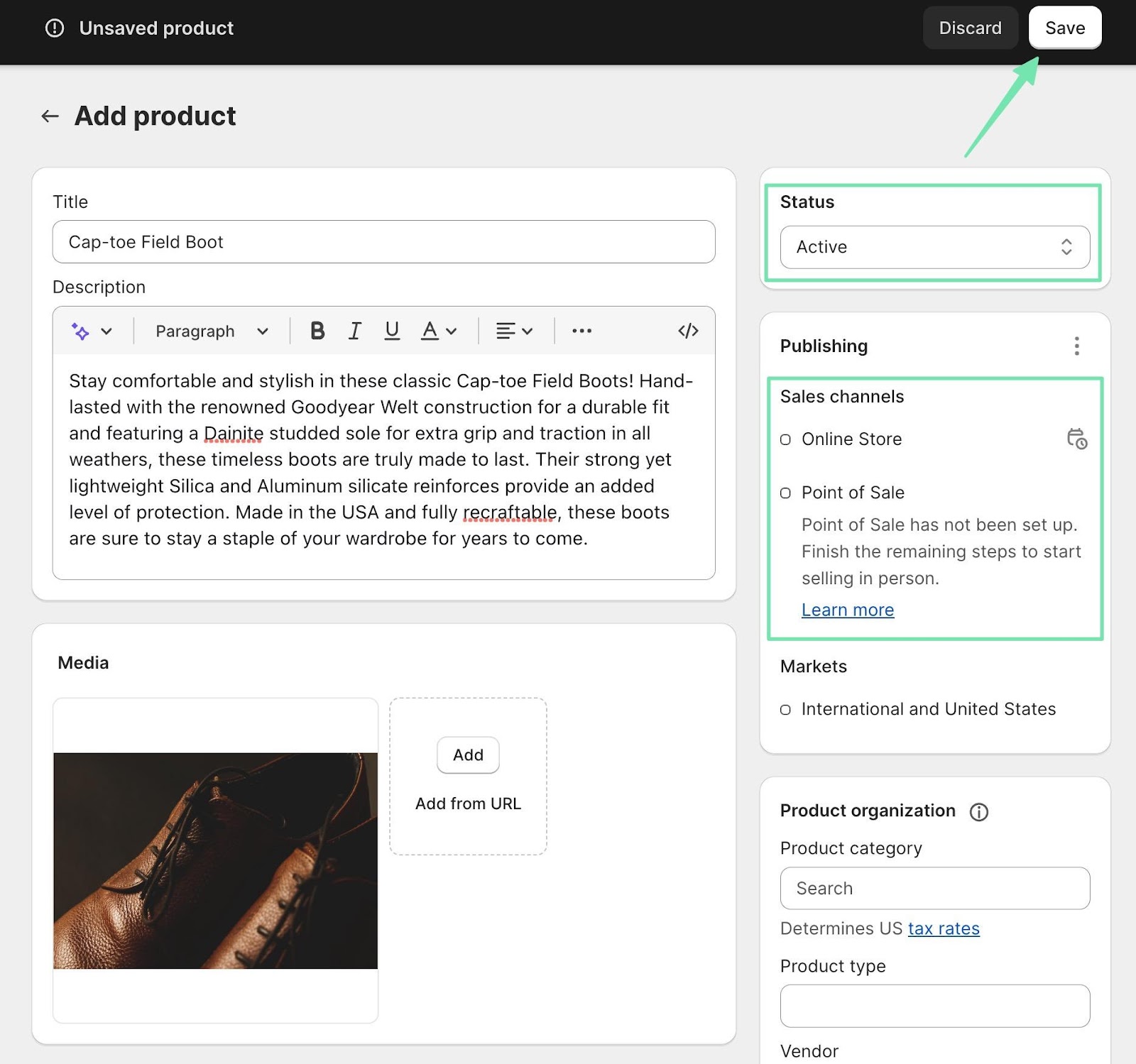Click the Add media button
Screen dimensions: 1136x1064
tap(468, 755)
